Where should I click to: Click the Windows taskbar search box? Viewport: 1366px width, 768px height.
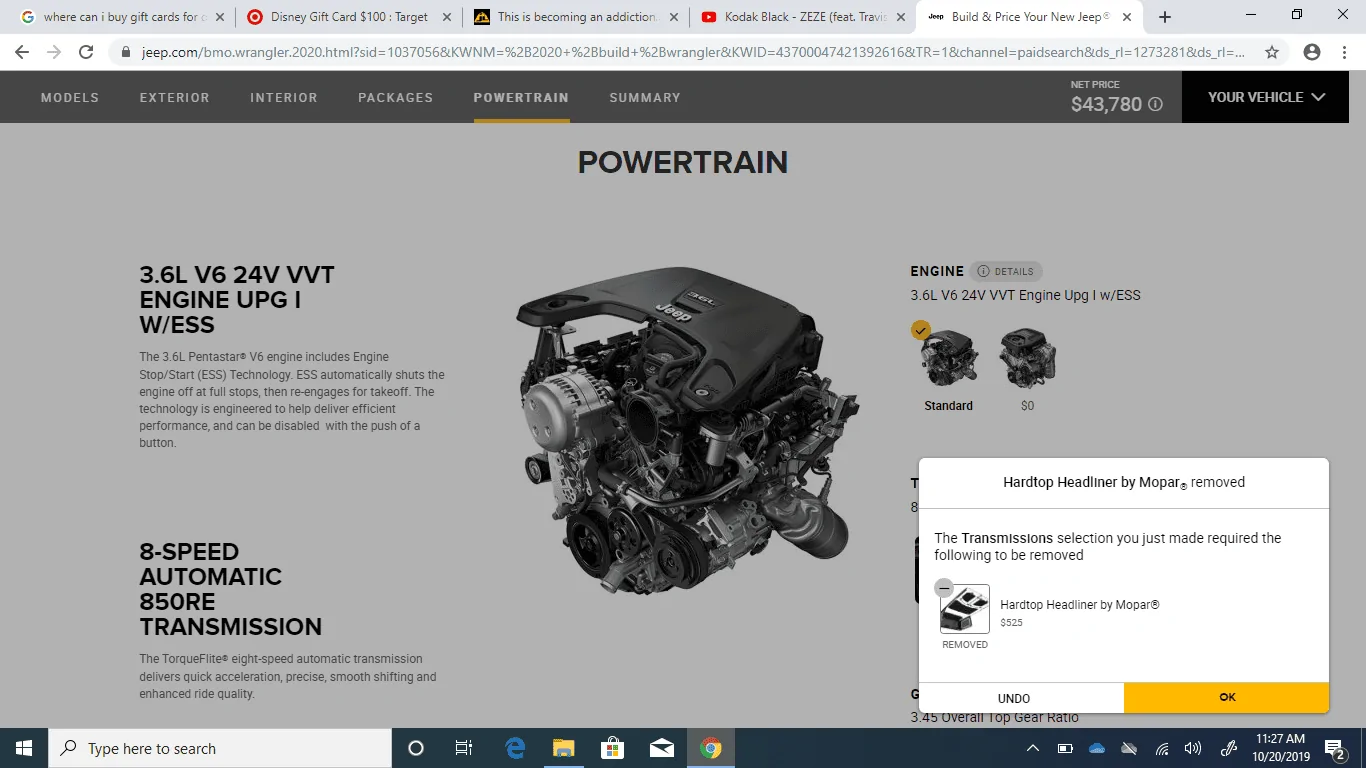(x=219, y=748)
